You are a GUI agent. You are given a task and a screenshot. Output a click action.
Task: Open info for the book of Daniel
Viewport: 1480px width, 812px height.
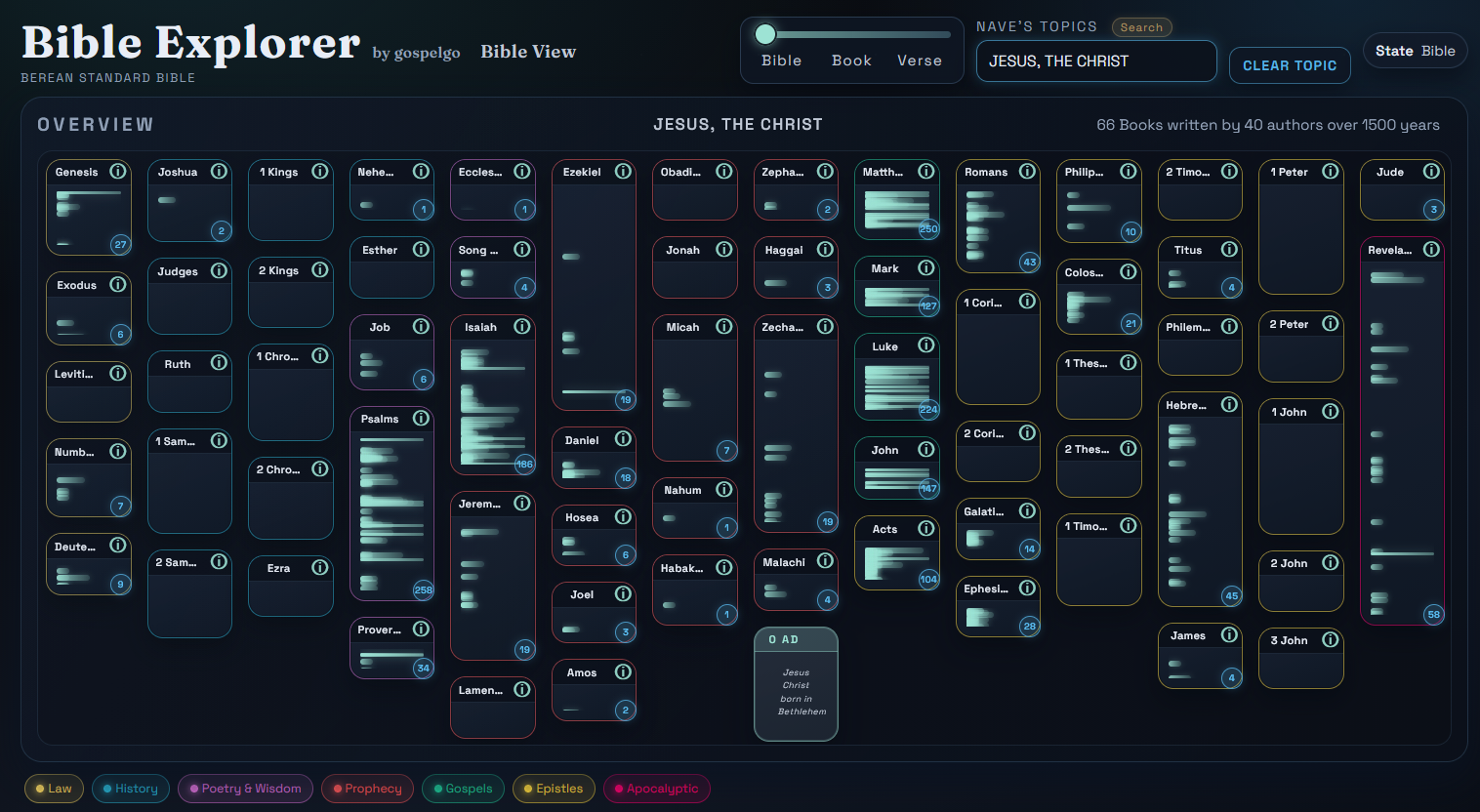point(623,439)
